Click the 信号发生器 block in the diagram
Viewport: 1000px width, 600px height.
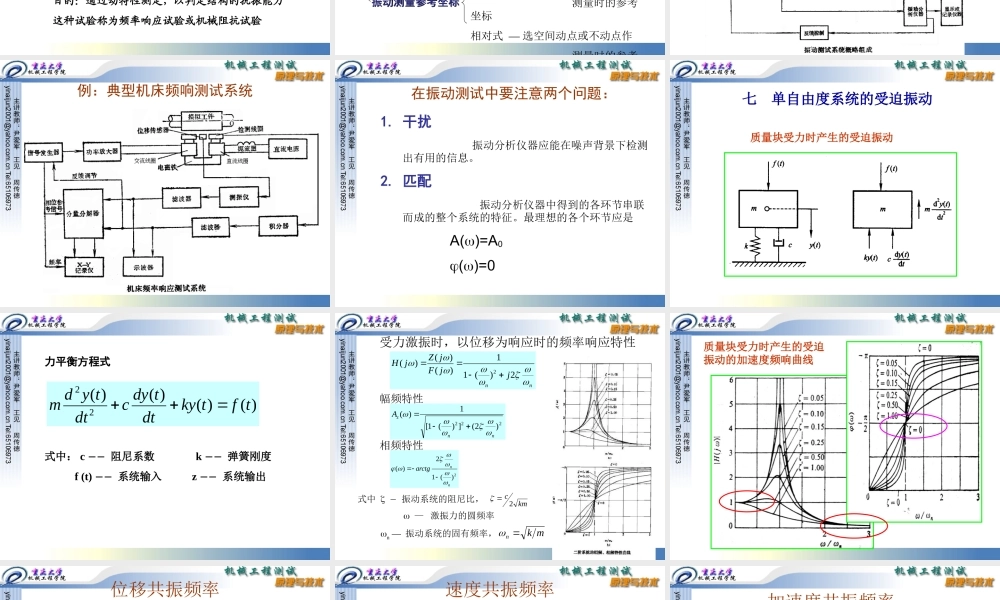pos(43,153)
